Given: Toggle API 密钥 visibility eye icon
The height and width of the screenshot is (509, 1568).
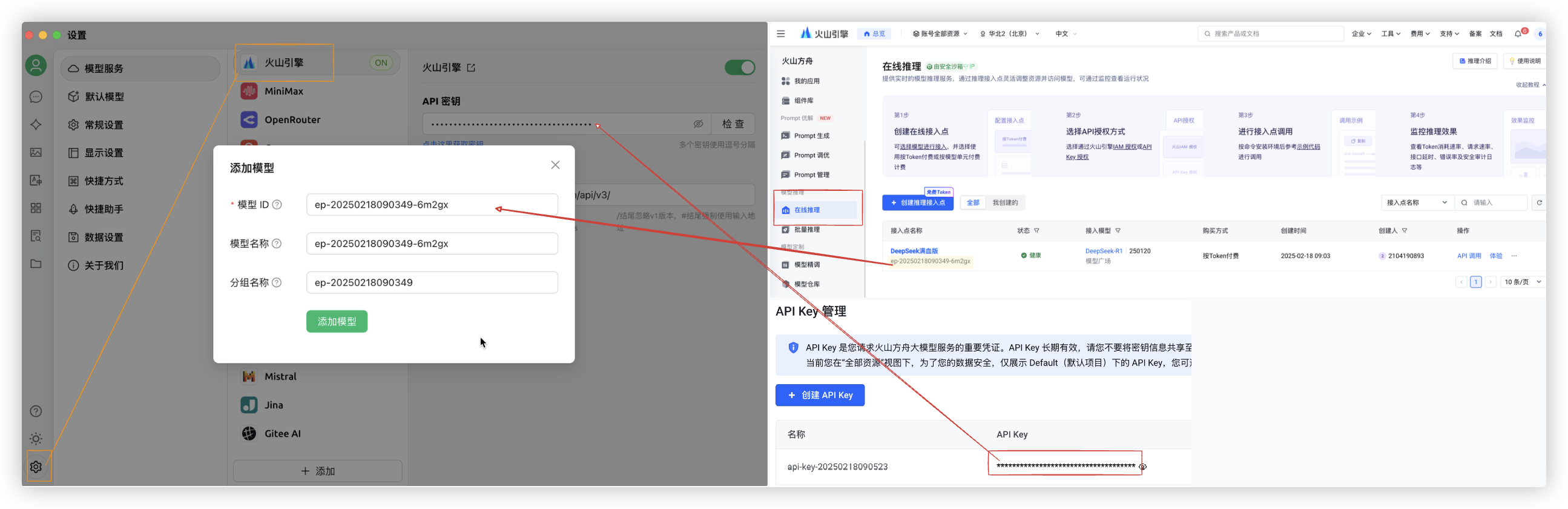Looking at the screenshot, I should (x=698, y=124).
